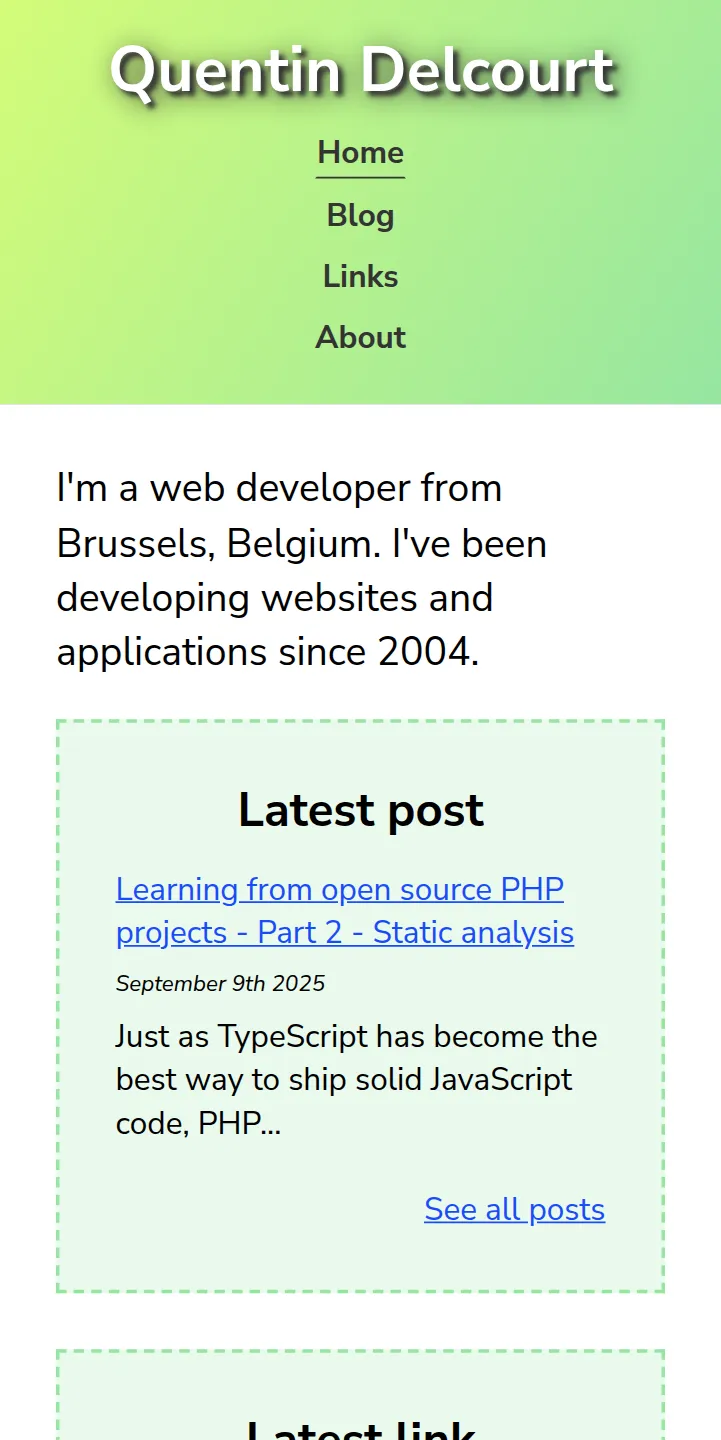Click the PHP... ending of the excerpt
The height and width of the screenshot is (1440, 721).
coord(240,1124)
